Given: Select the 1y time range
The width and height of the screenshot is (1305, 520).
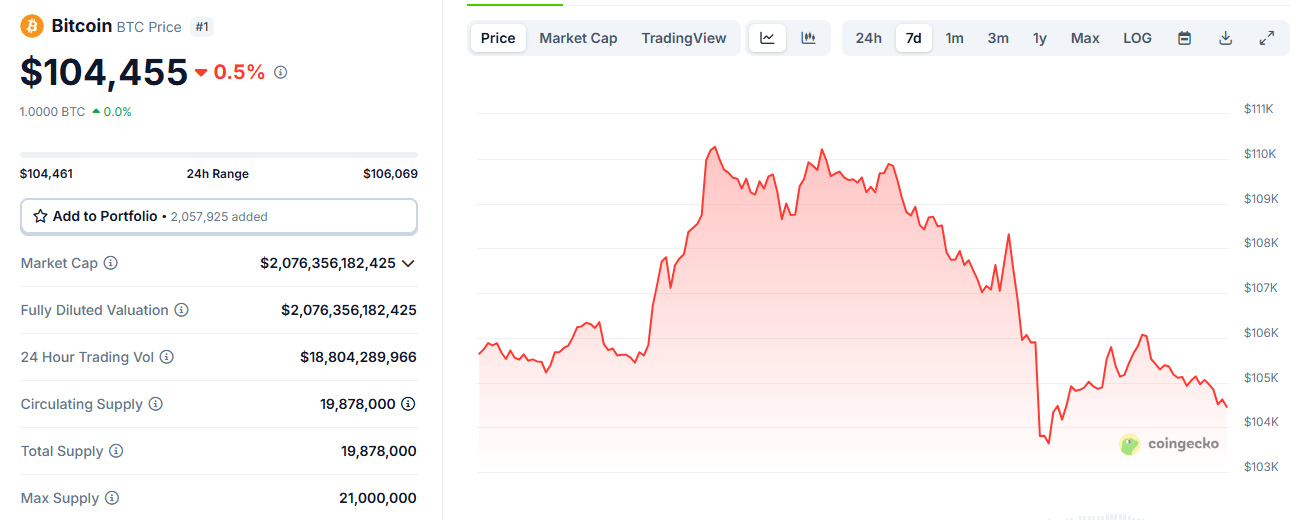Looking at the screenshot, I should (x=1040, y=38).
